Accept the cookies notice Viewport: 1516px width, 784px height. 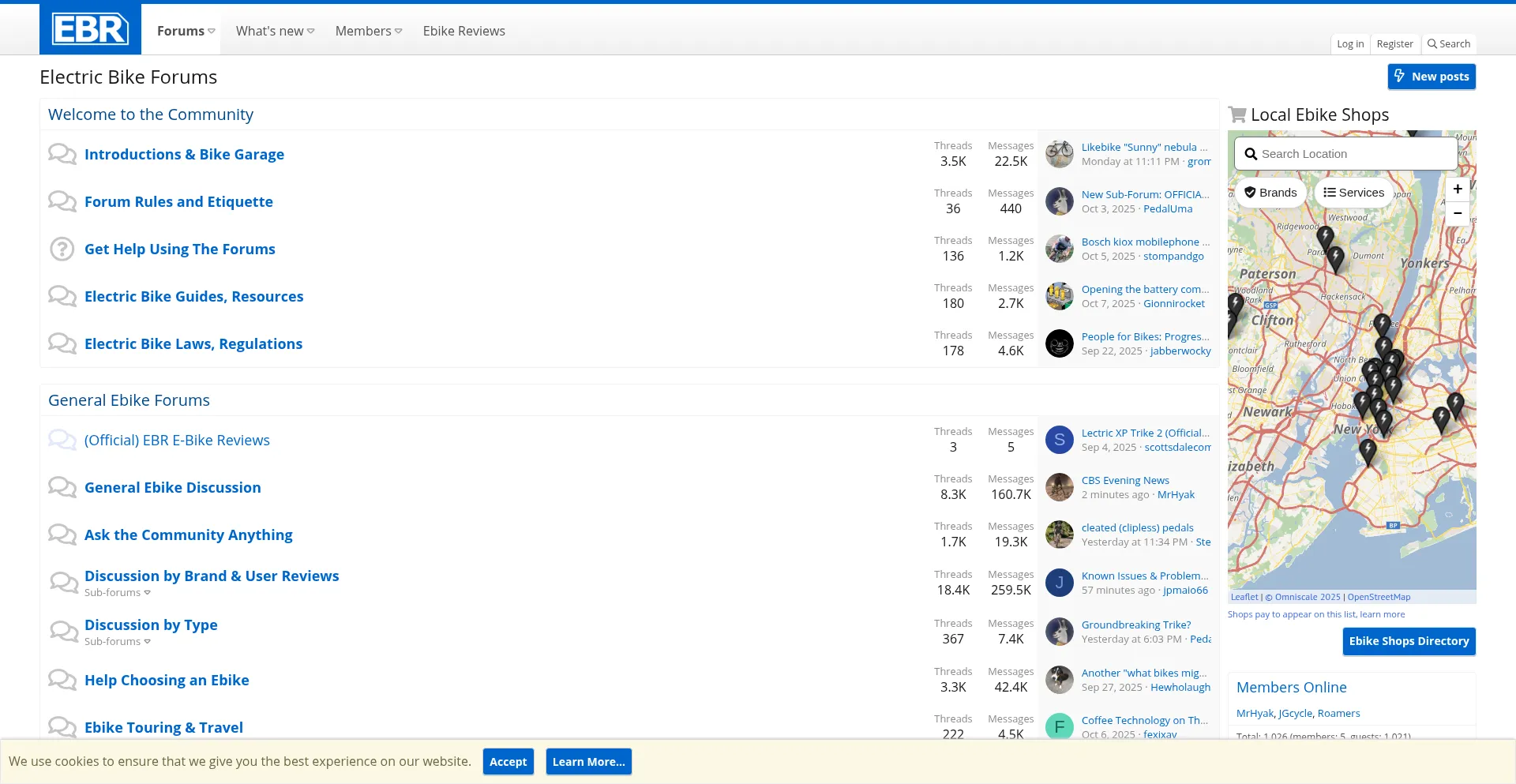(508, 762)
